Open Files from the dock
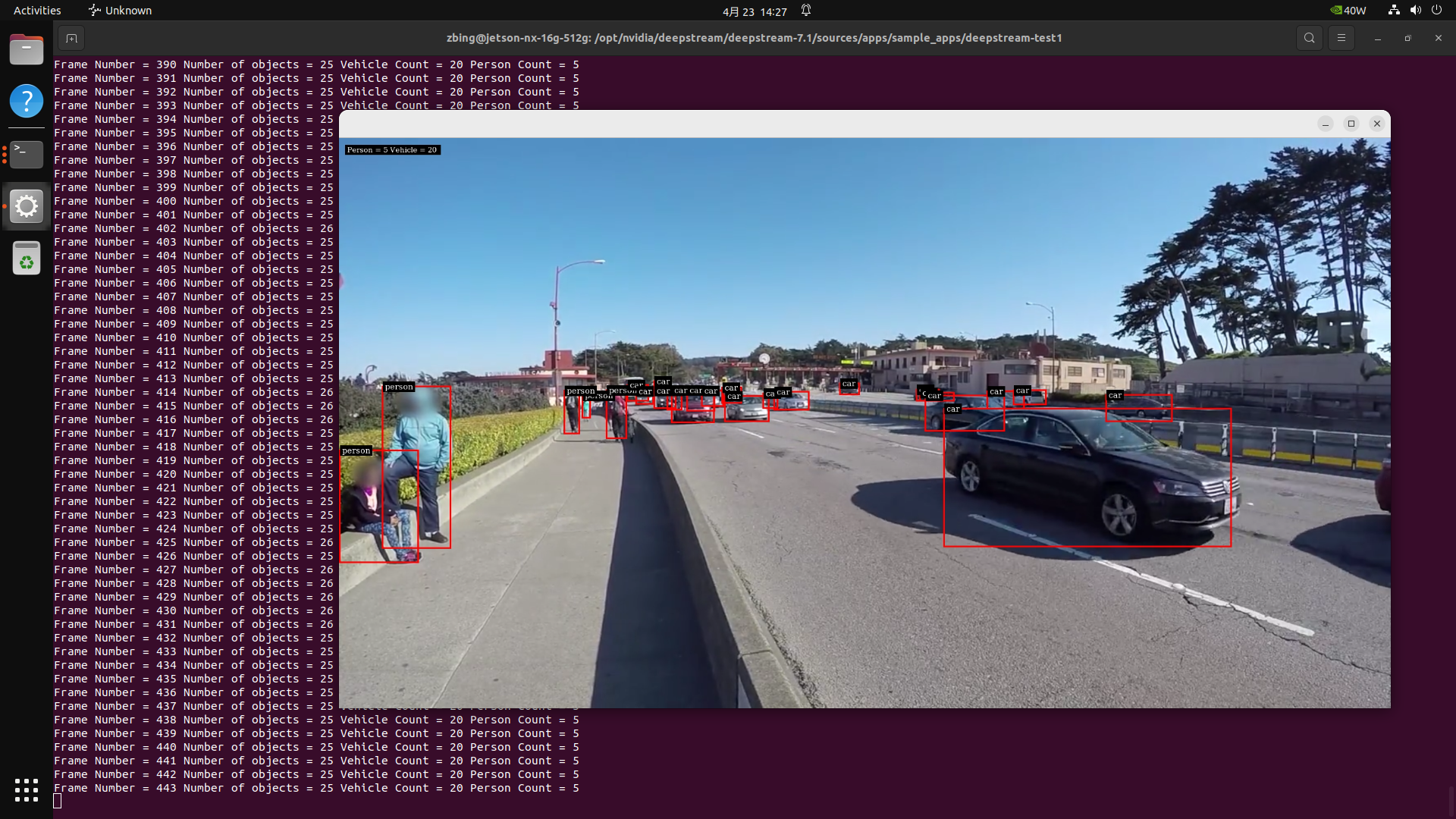1456x819 pixels. point(27,50)
